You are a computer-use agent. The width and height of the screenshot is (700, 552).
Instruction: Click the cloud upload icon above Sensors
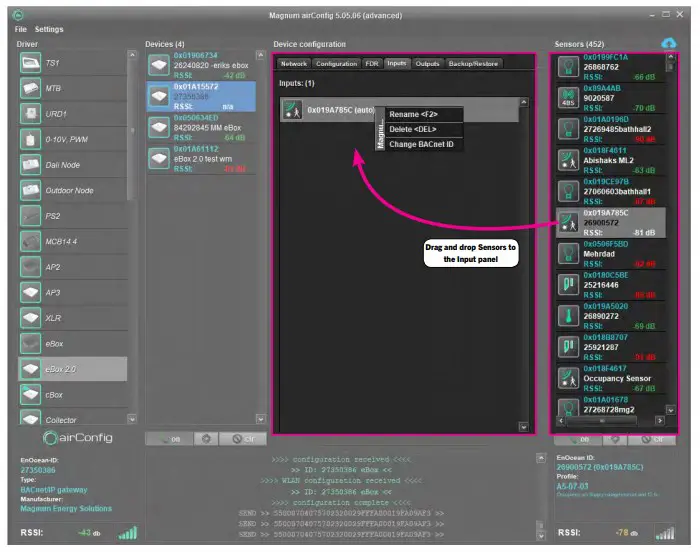pyautogui.click(x=669, y=43)
